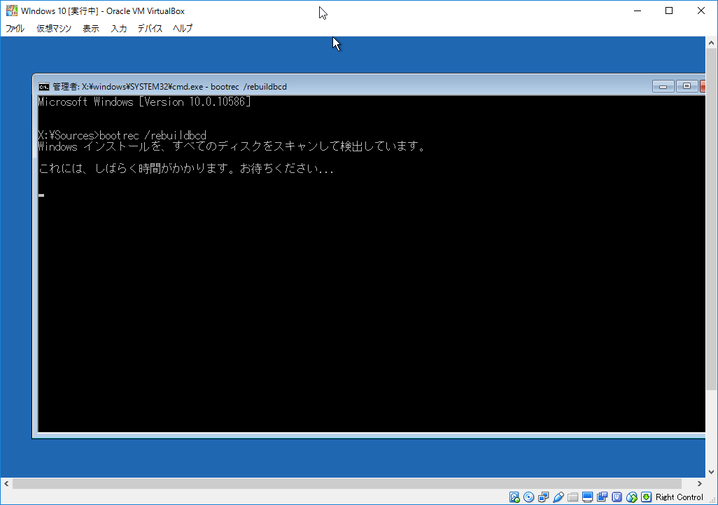Open the 仮想マシン menu
The height and width of the screenshot is (505, 718).
pos(54,28)
